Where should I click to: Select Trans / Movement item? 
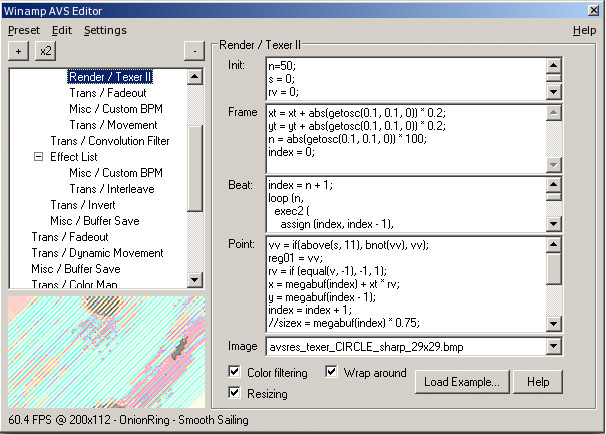point(113,125)
